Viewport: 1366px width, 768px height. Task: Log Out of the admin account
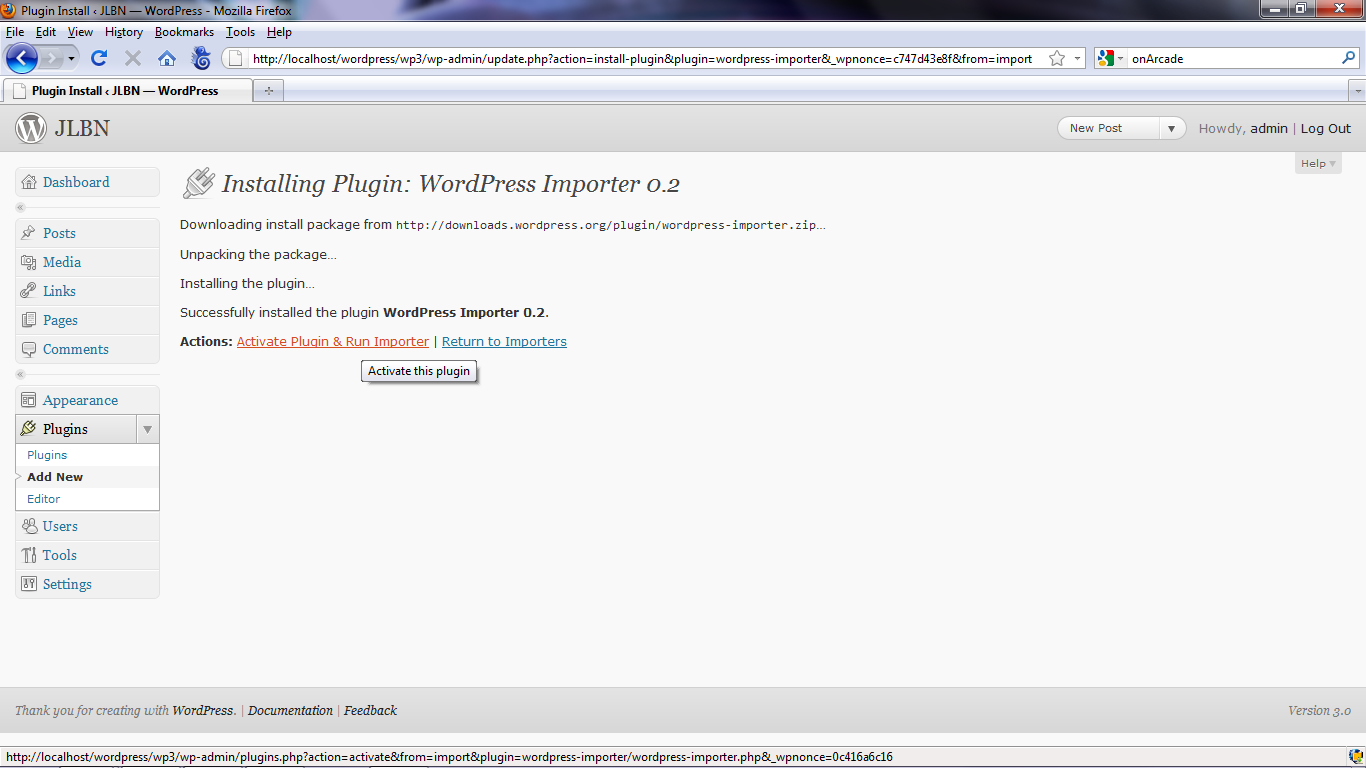1325,128
